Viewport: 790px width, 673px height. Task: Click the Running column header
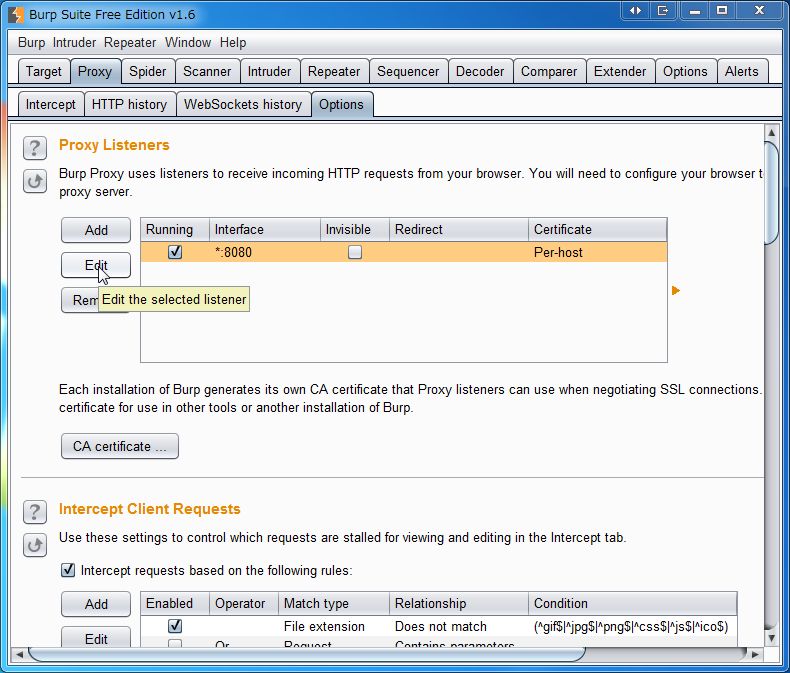coord(175,230)
